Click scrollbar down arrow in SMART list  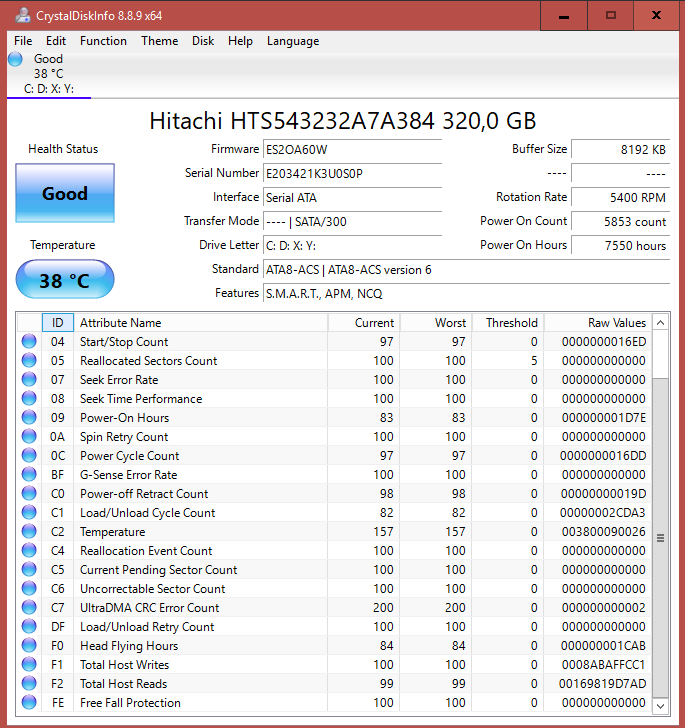pyautogui.click(x=660, y=706)
